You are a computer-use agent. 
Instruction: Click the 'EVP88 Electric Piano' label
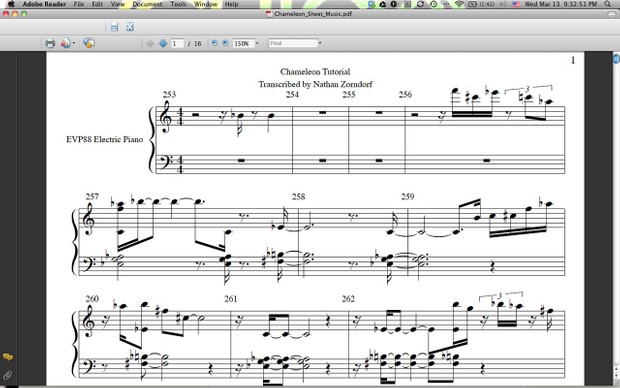pyautogui.click(x=105, y=139)
